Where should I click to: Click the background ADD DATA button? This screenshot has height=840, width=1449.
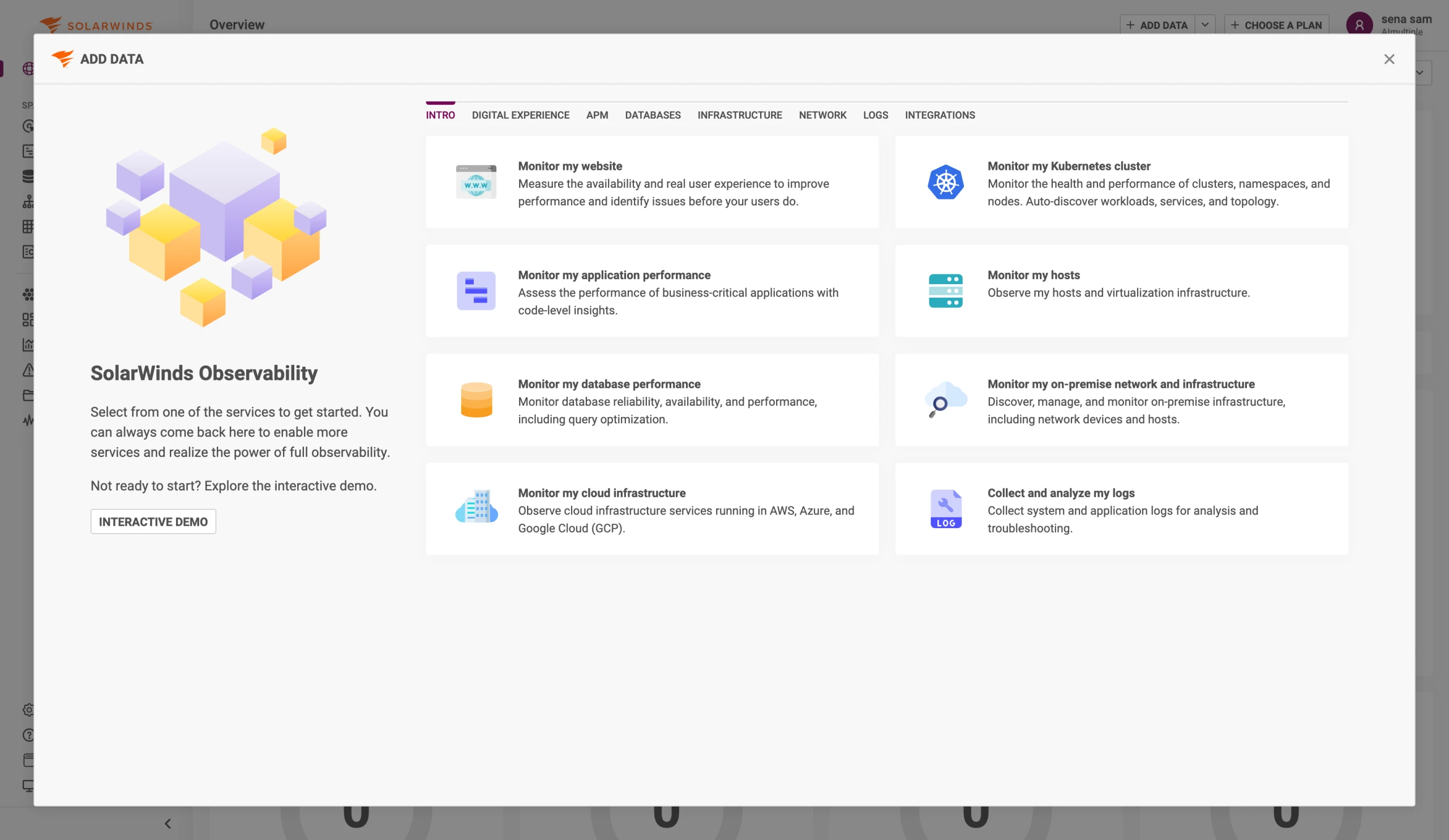[x=1157, y=25]
